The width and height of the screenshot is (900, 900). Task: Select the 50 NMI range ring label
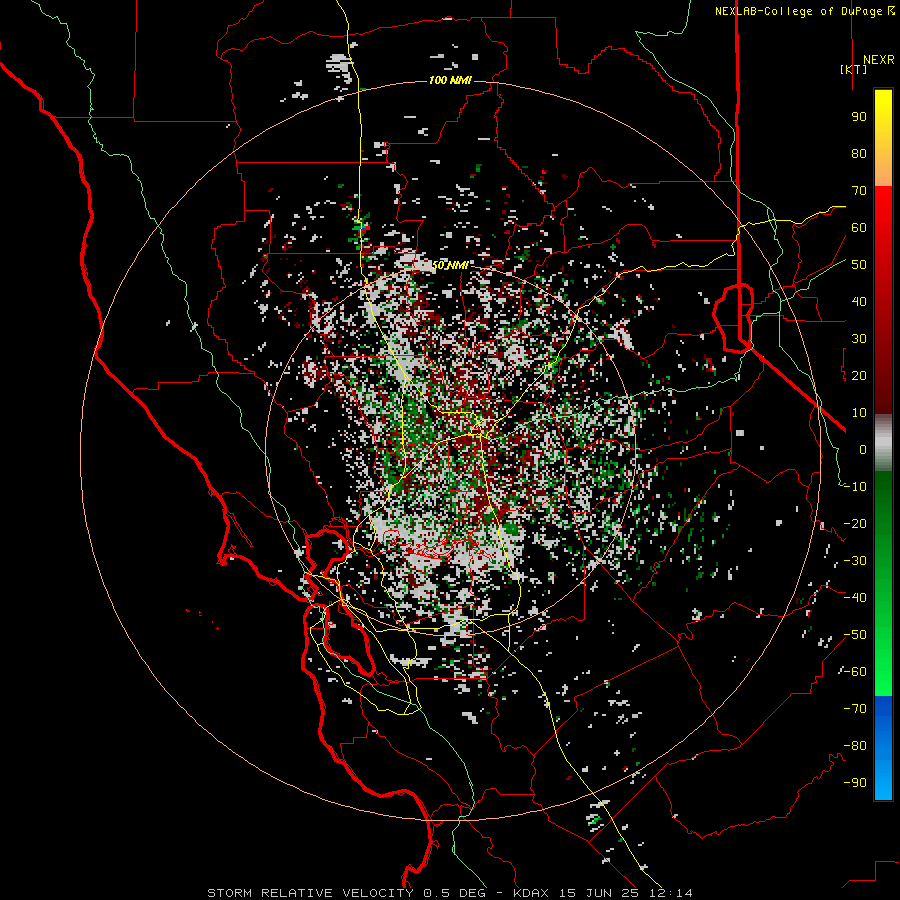coord(450,265)
